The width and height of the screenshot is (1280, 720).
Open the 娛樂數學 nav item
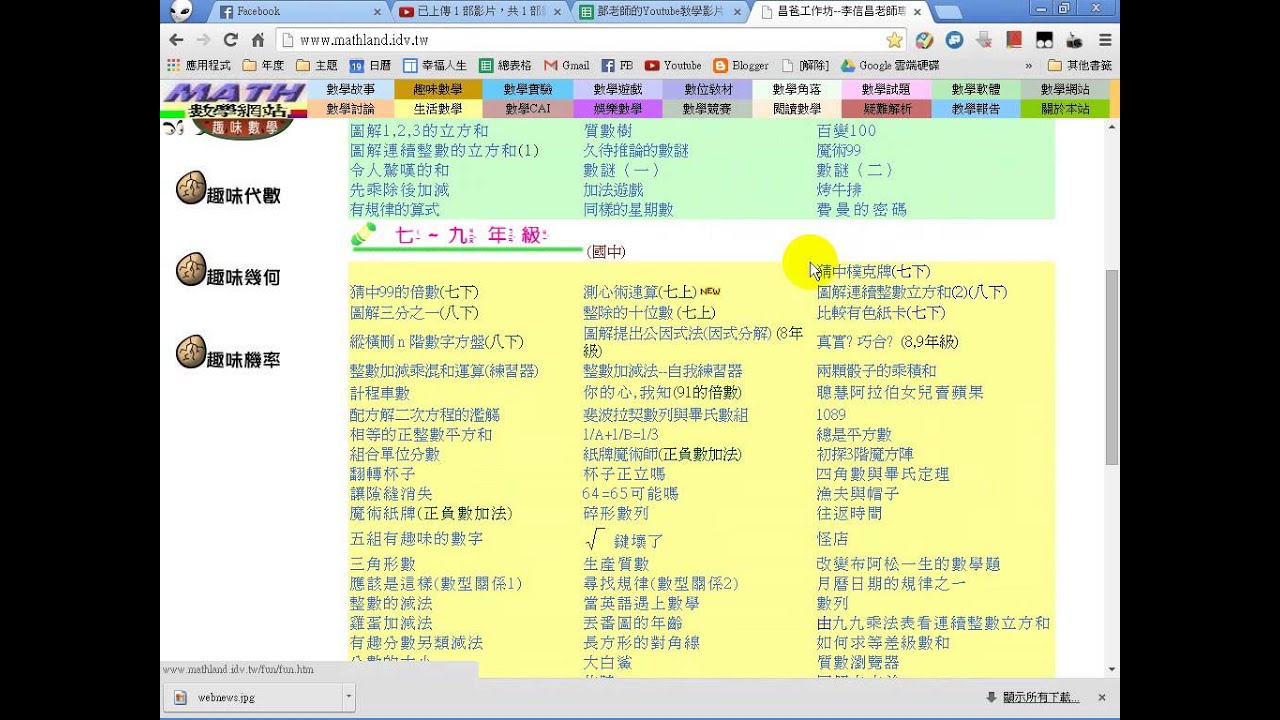tap(618, 108)
